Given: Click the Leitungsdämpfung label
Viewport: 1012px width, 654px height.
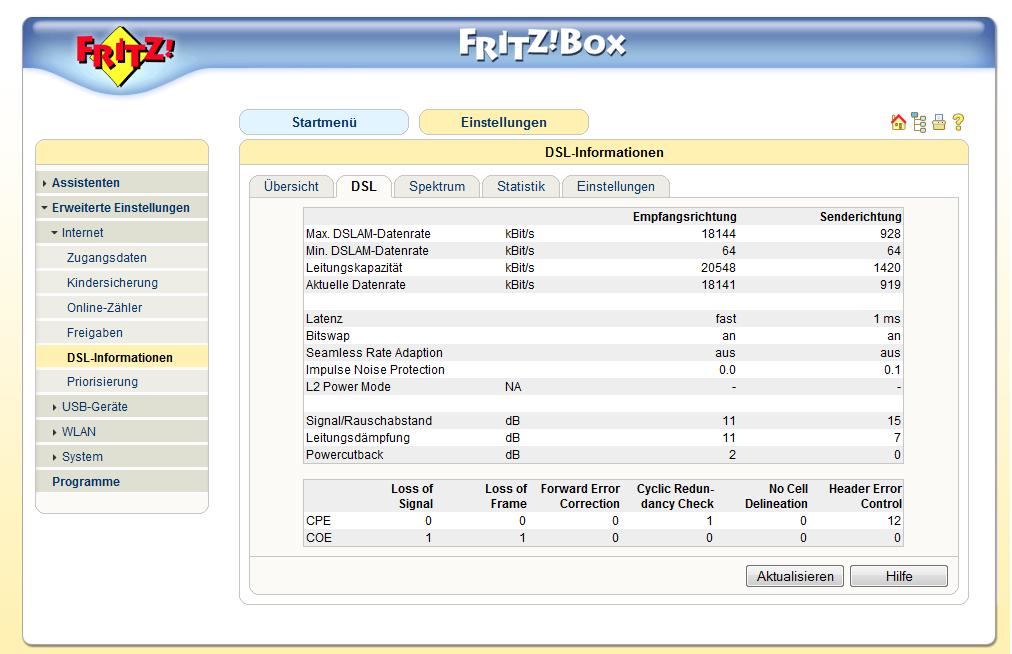Looking at the screenshot, I should pyautogui.click(x=358, y=438).
